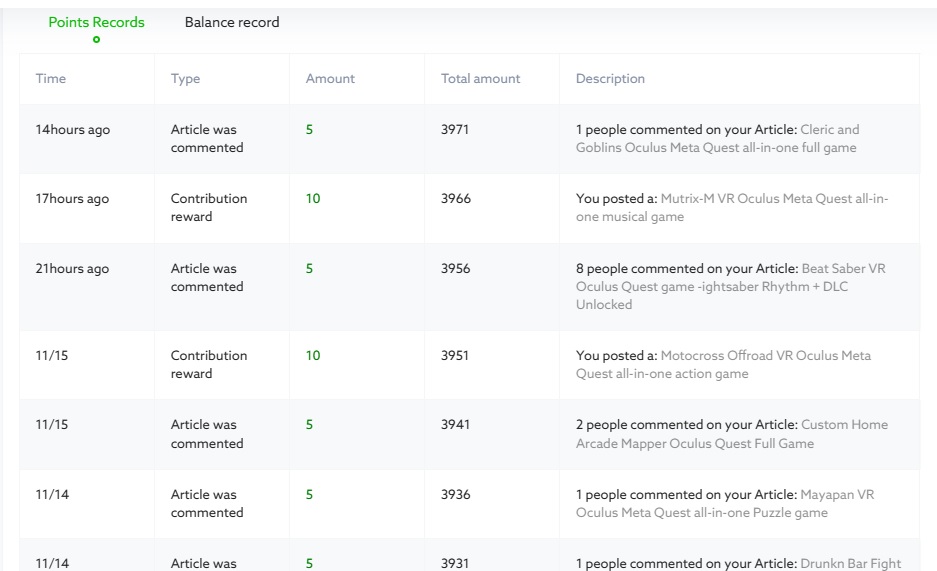Switch to the Points Records tab
This screenshot has width=937, height=571.
coord(96,22)
